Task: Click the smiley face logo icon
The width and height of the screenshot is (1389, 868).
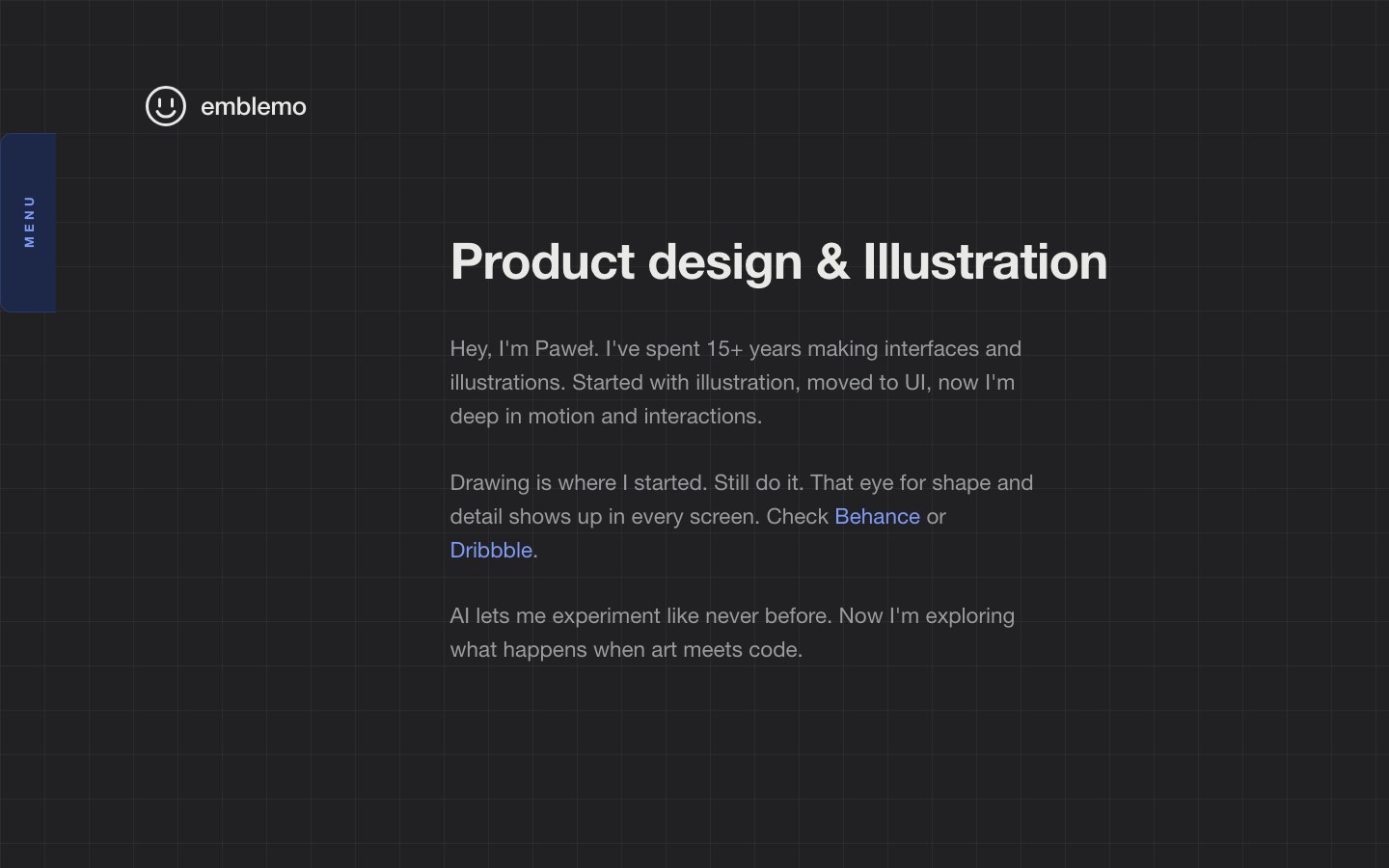Action: (165, 106)
